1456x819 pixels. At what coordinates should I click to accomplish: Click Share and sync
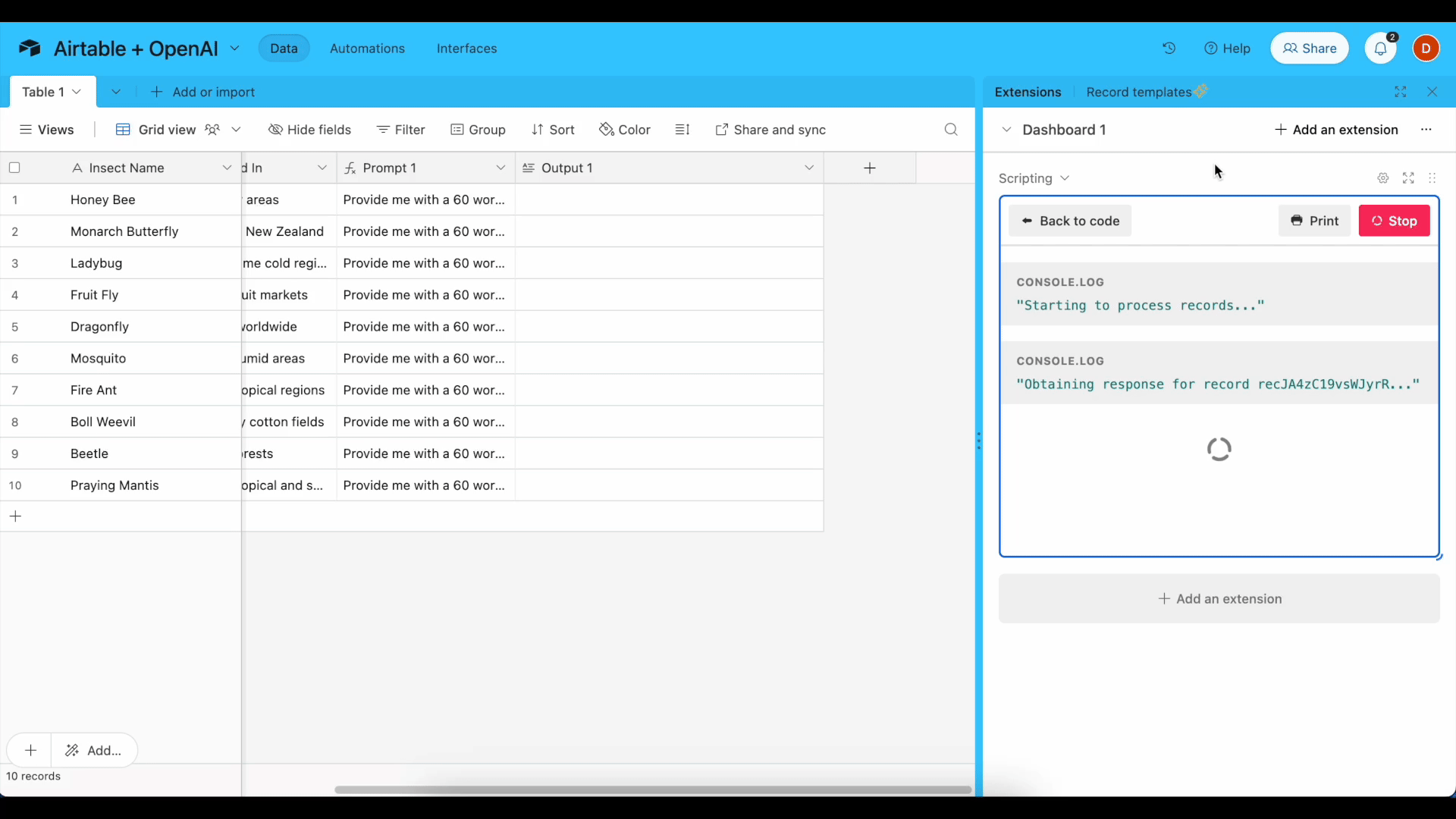(x=770, y=130)
